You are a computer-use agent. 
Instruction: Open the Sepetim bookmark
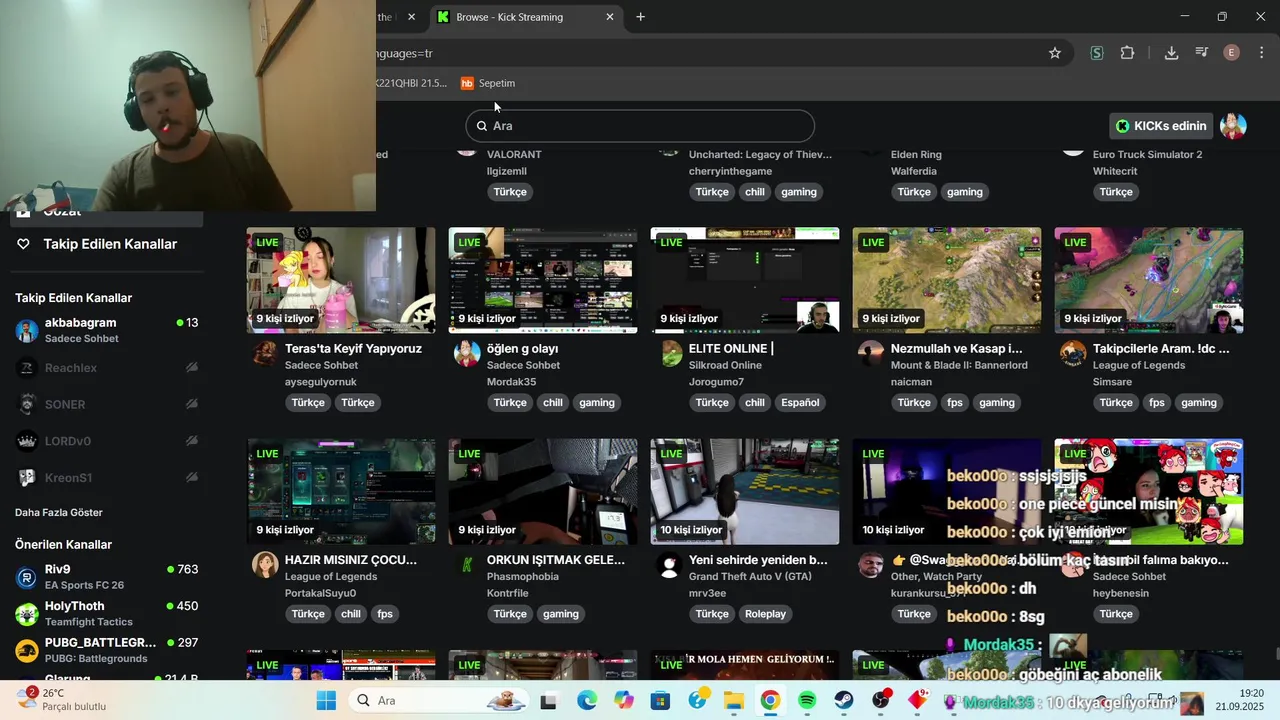488,83
